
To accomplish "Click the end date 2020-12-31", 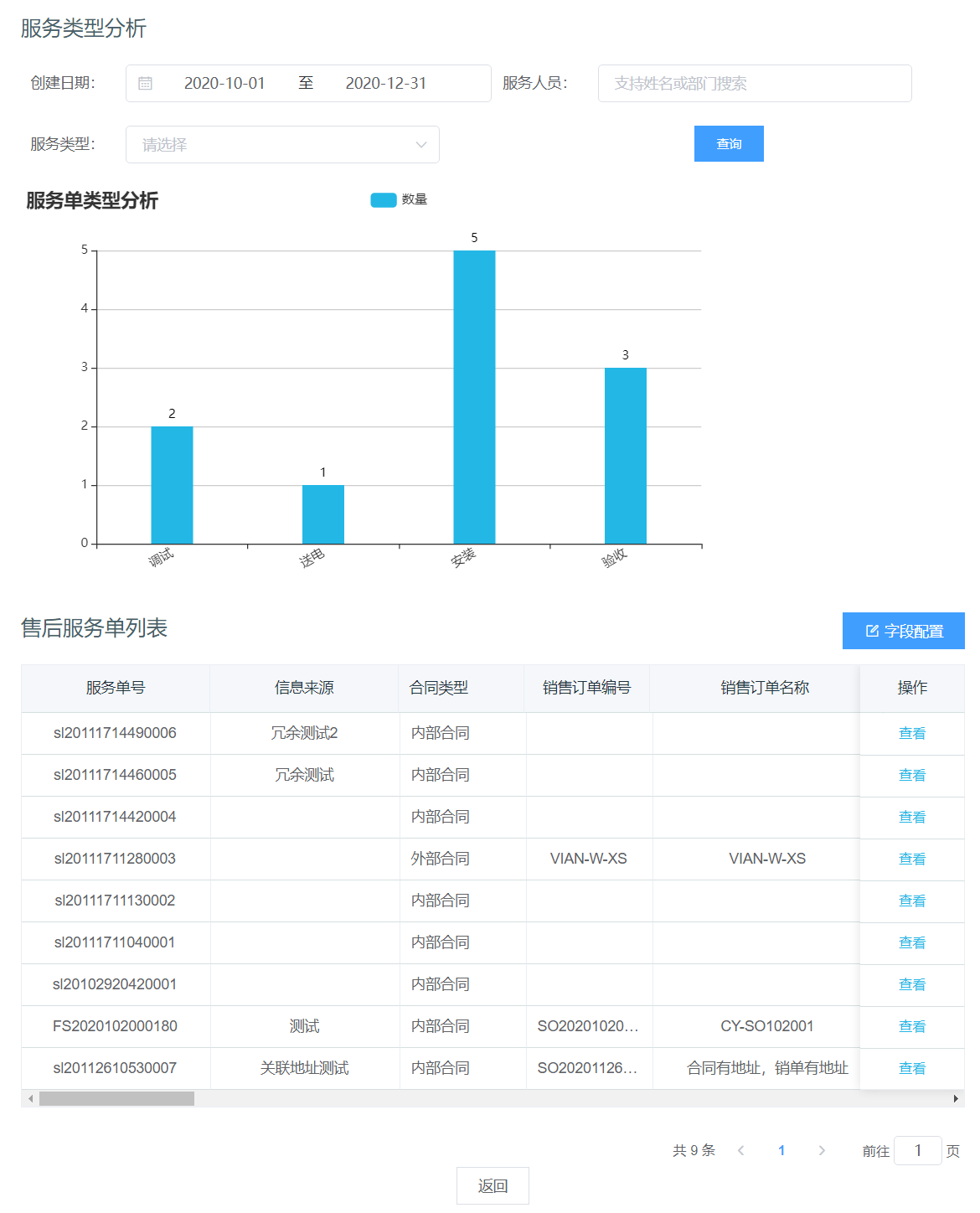I will click(386, 84).
